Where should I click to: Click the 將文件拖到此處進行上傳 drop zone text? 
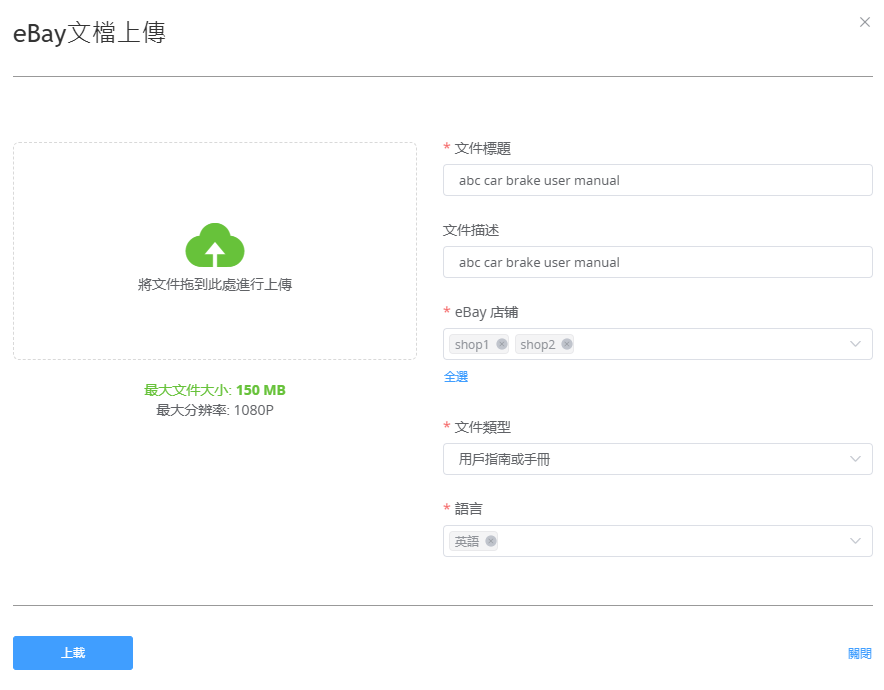[x=215, y=284]
